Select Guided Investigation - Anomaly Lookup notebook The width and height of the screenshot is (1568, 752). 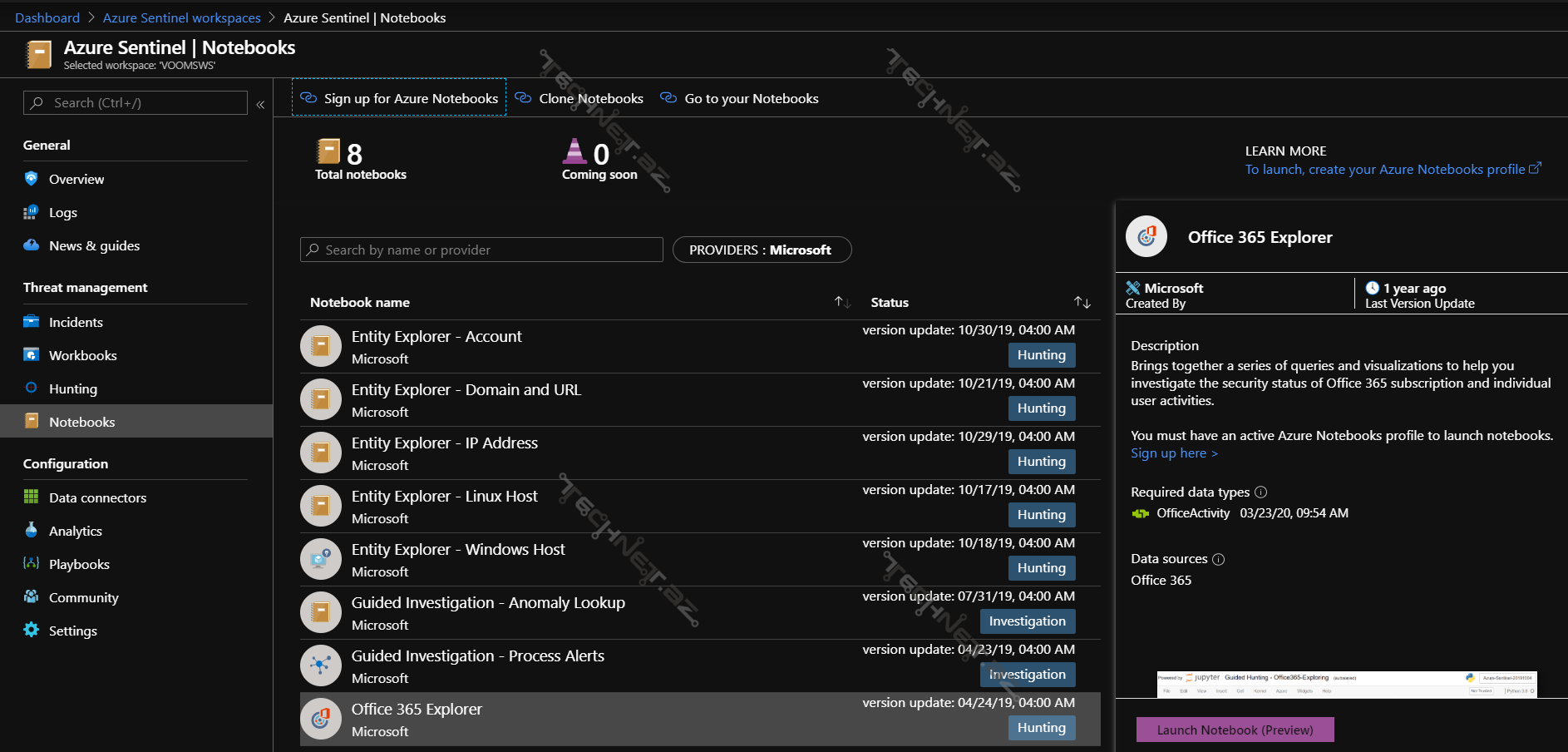tap(488, 603)
